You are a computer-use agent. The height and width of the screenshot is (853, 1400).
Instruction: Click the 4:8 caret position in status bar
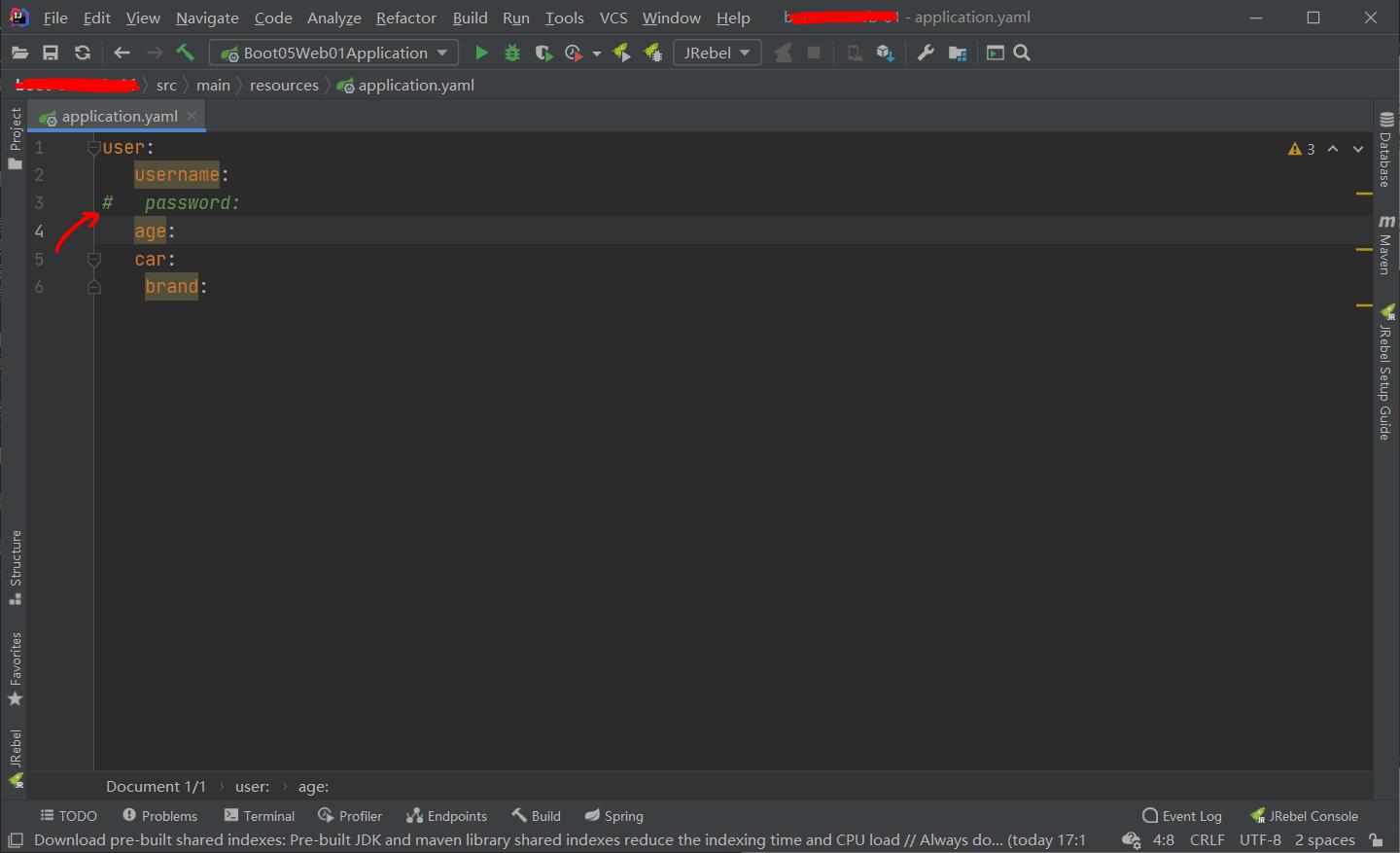pos(1164,840)
